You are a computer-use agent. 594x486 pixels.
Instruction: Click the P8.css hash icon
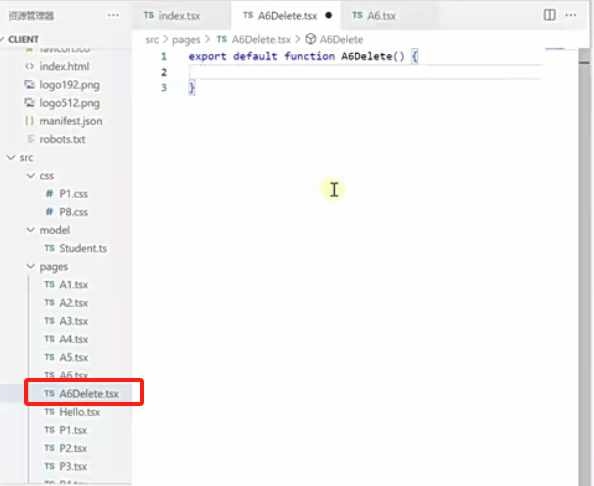(x=49, y=212)
